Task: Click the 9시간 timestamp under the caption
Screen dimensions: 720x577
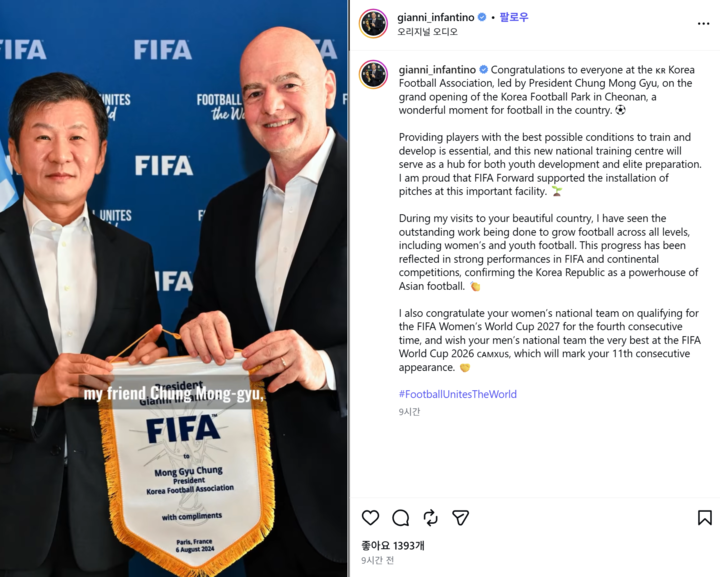Action: click(409, 412)
